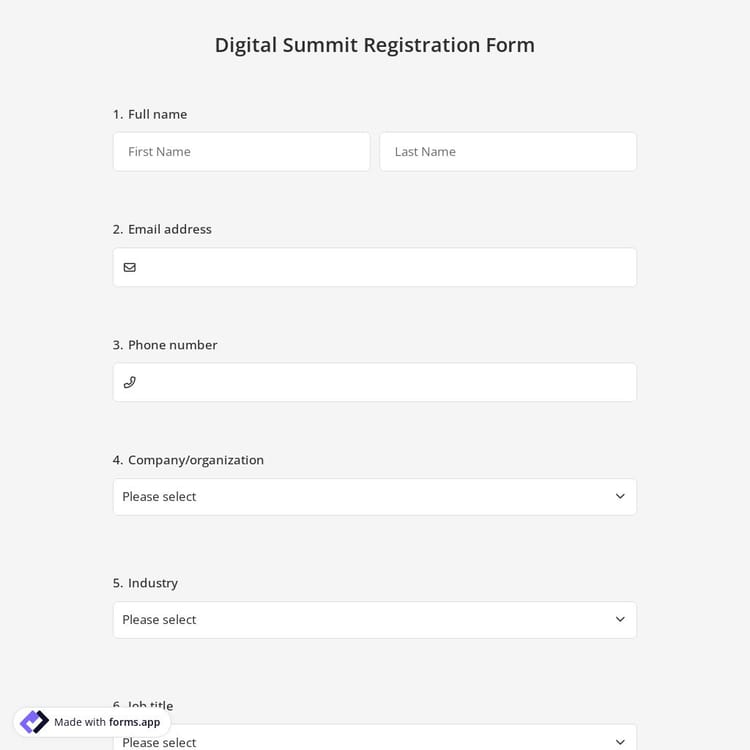Screen dimensions: 750x750
Task: Click the Digital Summit Registration Form heading
Action: click(375, 45)
